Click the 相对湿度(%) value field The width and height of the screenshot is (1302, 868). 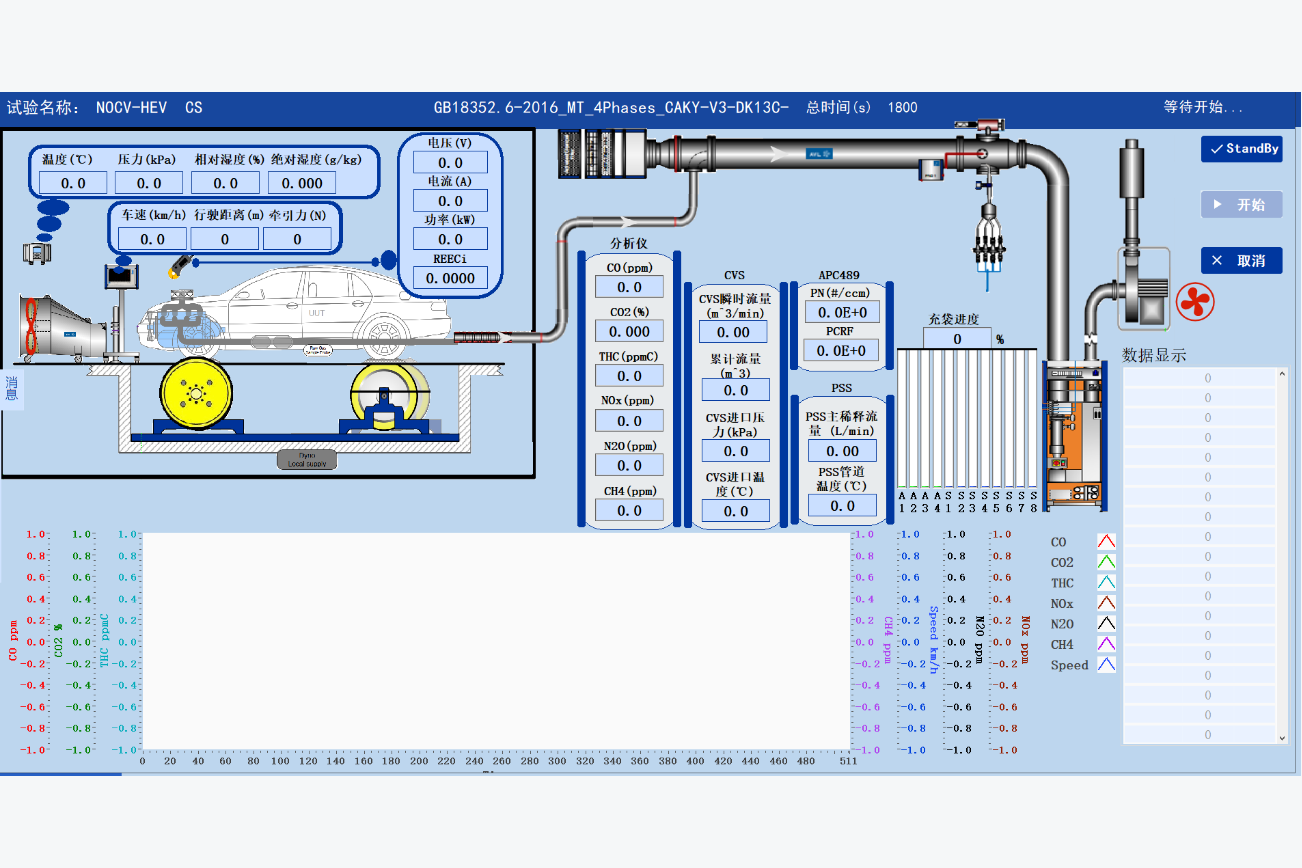tap(226, 183)
